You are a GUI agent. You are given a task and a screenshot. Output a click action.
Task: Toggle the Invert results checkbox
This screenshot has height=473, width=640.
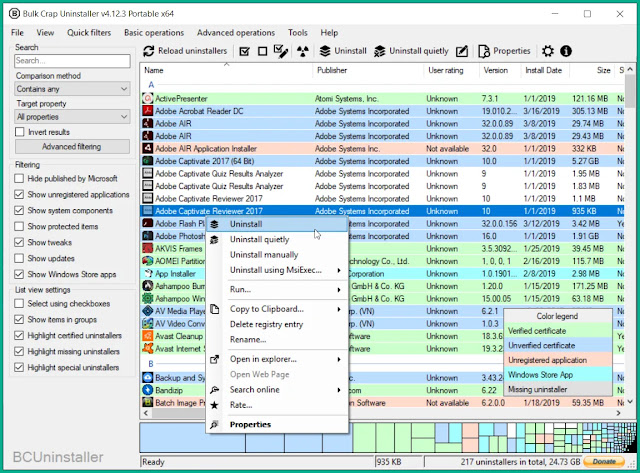coord(20,132)
